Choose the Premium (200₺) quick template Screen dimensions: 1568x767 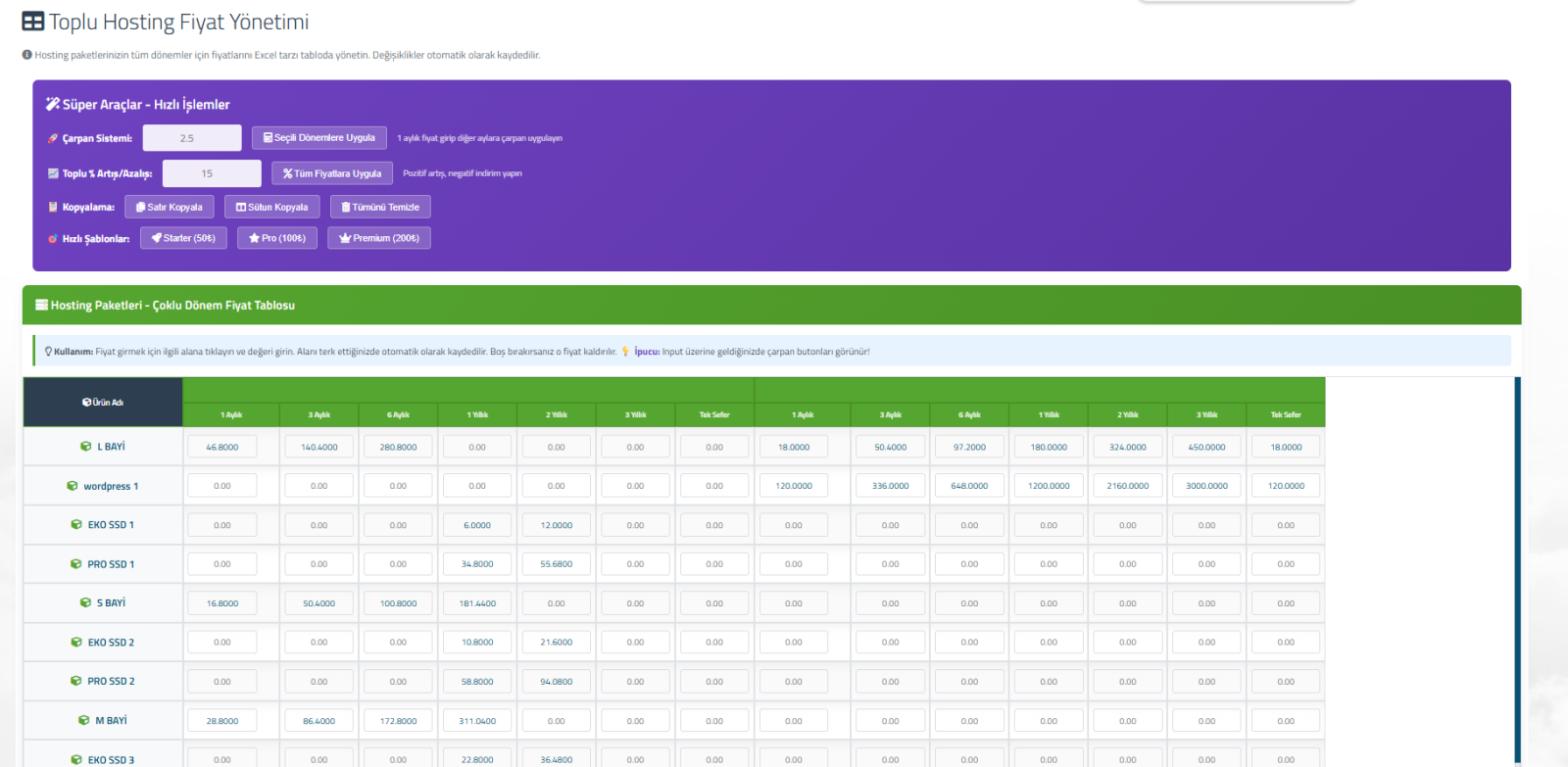[378, 238]
